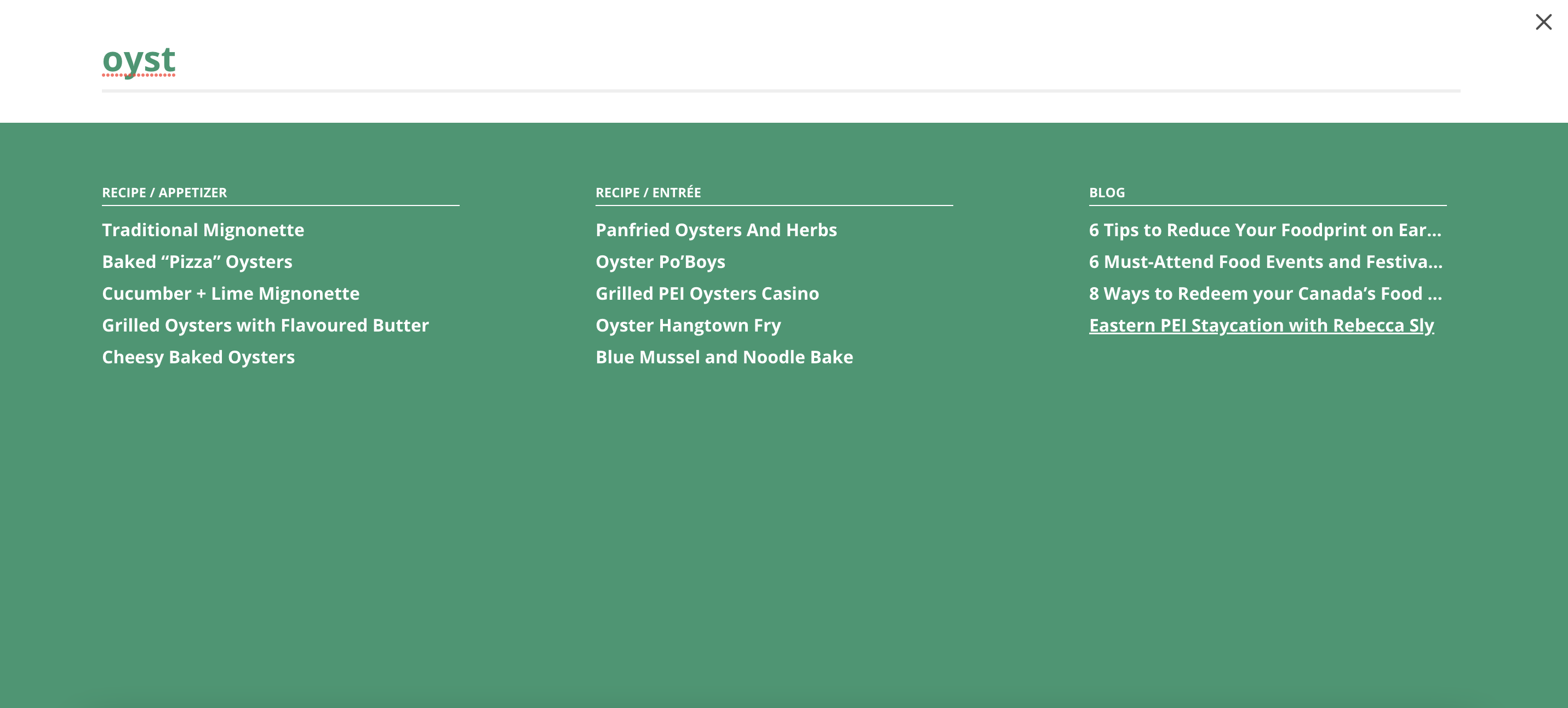
Task: View the Oyster Hangtown Fry recipe
Action: (x=688, y=325)
